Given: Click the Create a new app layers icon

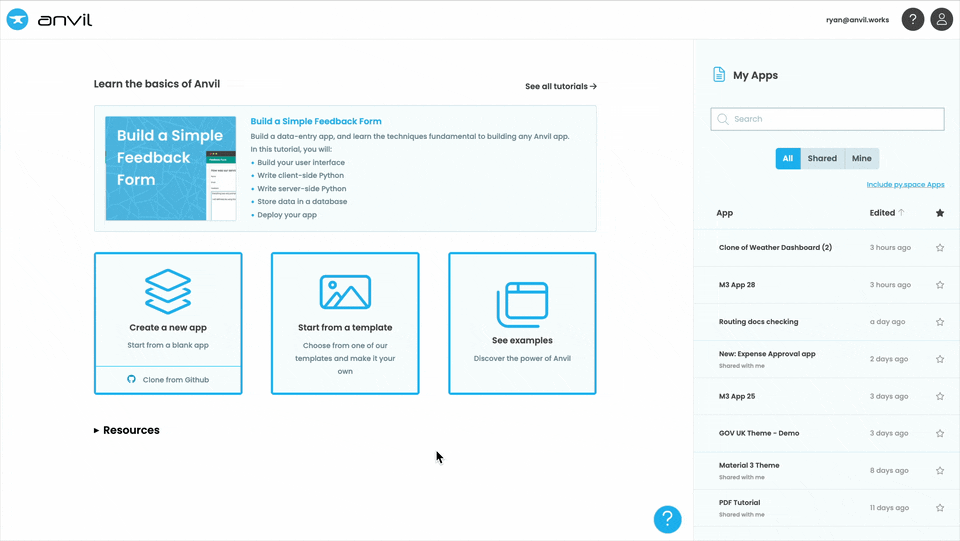Looking at the screenshot, I should 168,291.
